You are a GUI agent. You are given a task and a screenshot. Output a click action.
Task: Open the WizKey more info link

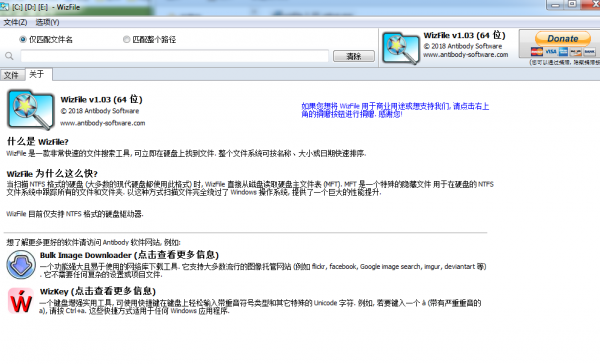click(98, 291)
